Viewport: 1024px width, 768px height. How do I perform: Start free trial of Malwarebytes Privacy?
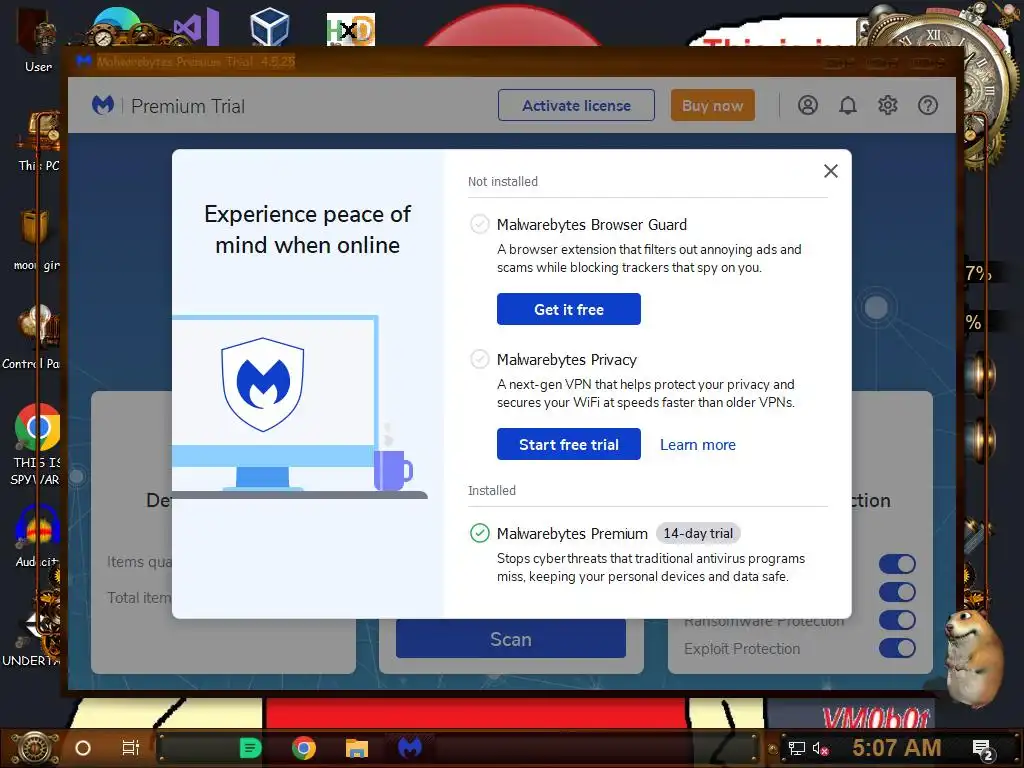pos(568,444)
